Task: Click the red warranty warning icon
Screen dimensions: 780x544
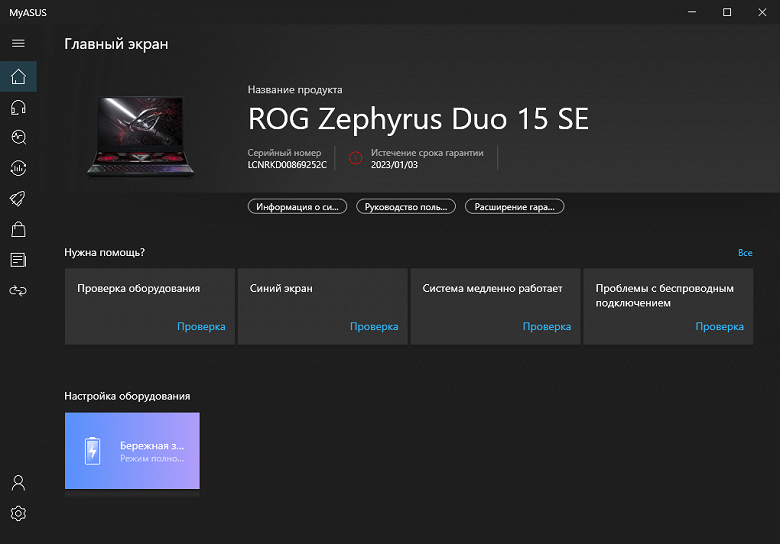Action: [355, 158]
